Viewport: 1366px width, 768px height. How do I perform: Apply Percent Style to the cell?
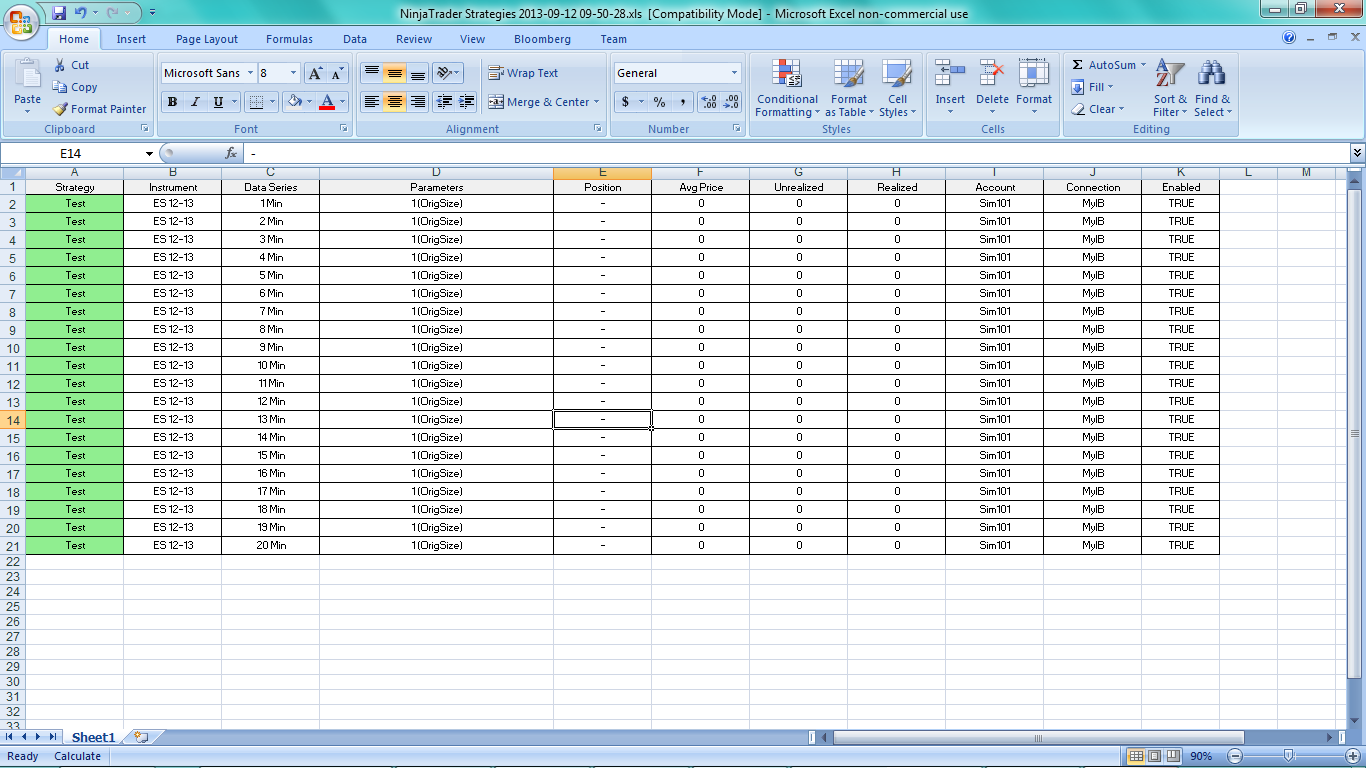click(659, 102)
